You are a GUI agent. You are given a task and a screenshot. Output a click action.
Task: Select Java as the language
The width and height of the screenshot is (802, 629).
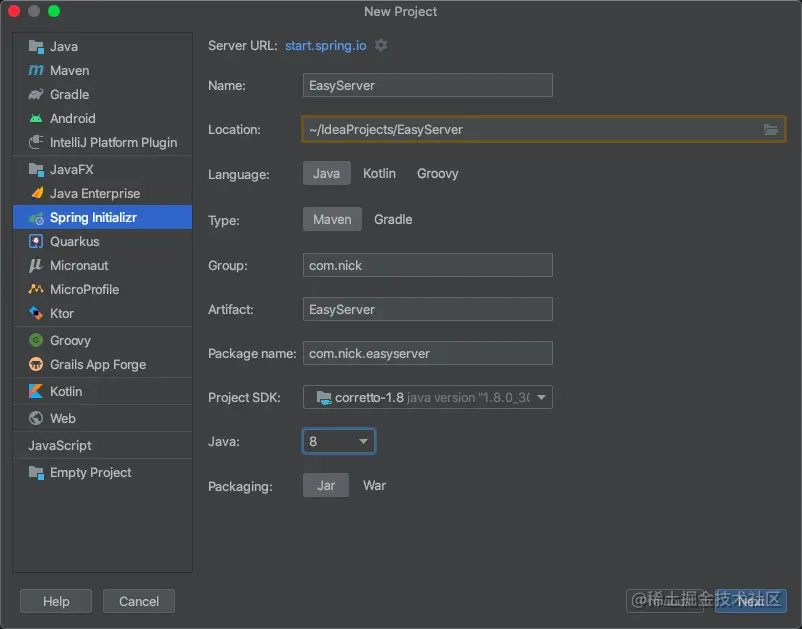[x=326, y=173]
